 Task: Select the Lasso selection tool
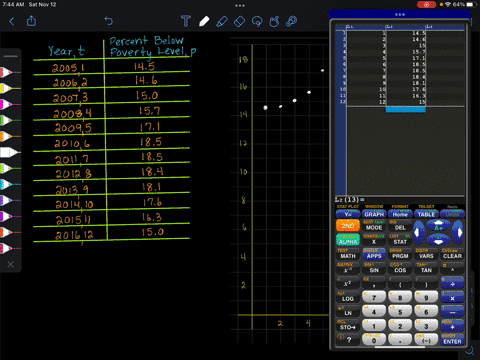click(x=257, y=22)
